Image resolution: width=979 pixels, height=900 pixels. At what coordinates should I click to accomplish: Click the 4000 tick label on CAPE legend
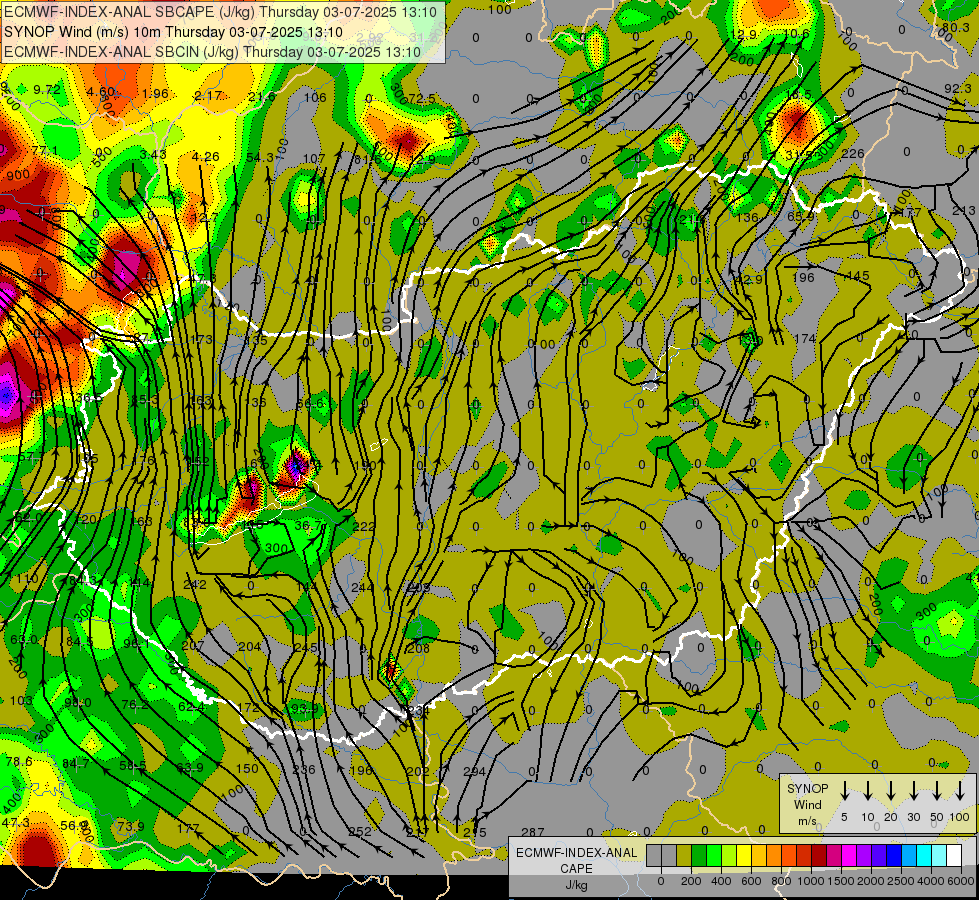point(930,881)
